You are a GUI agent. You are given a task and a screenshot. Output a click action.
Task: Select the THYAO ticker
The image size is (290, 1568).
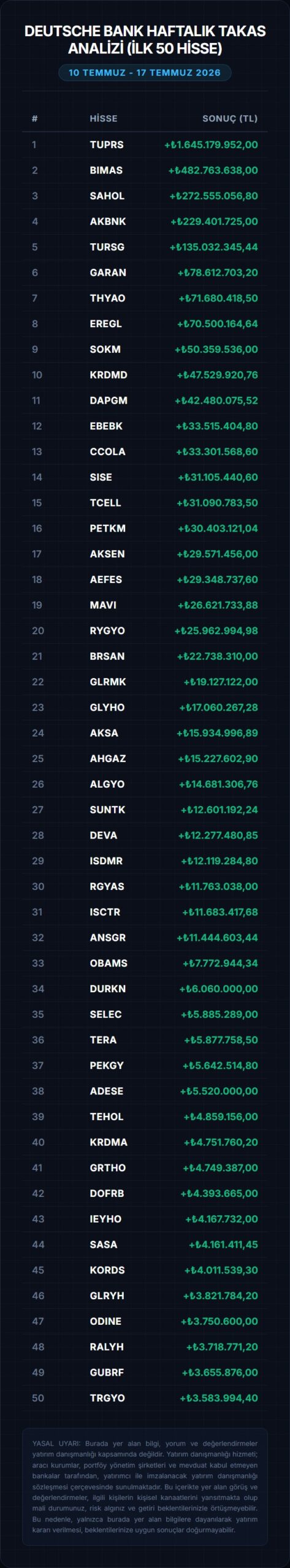(107, 298)
